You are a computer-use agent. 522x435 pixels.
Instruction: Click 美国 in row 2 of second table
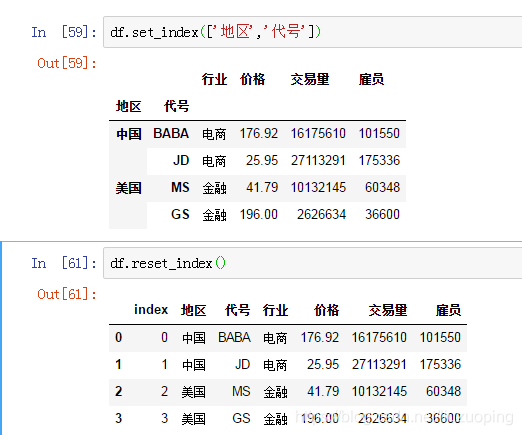pyautogui.click(x=194, y=392)
